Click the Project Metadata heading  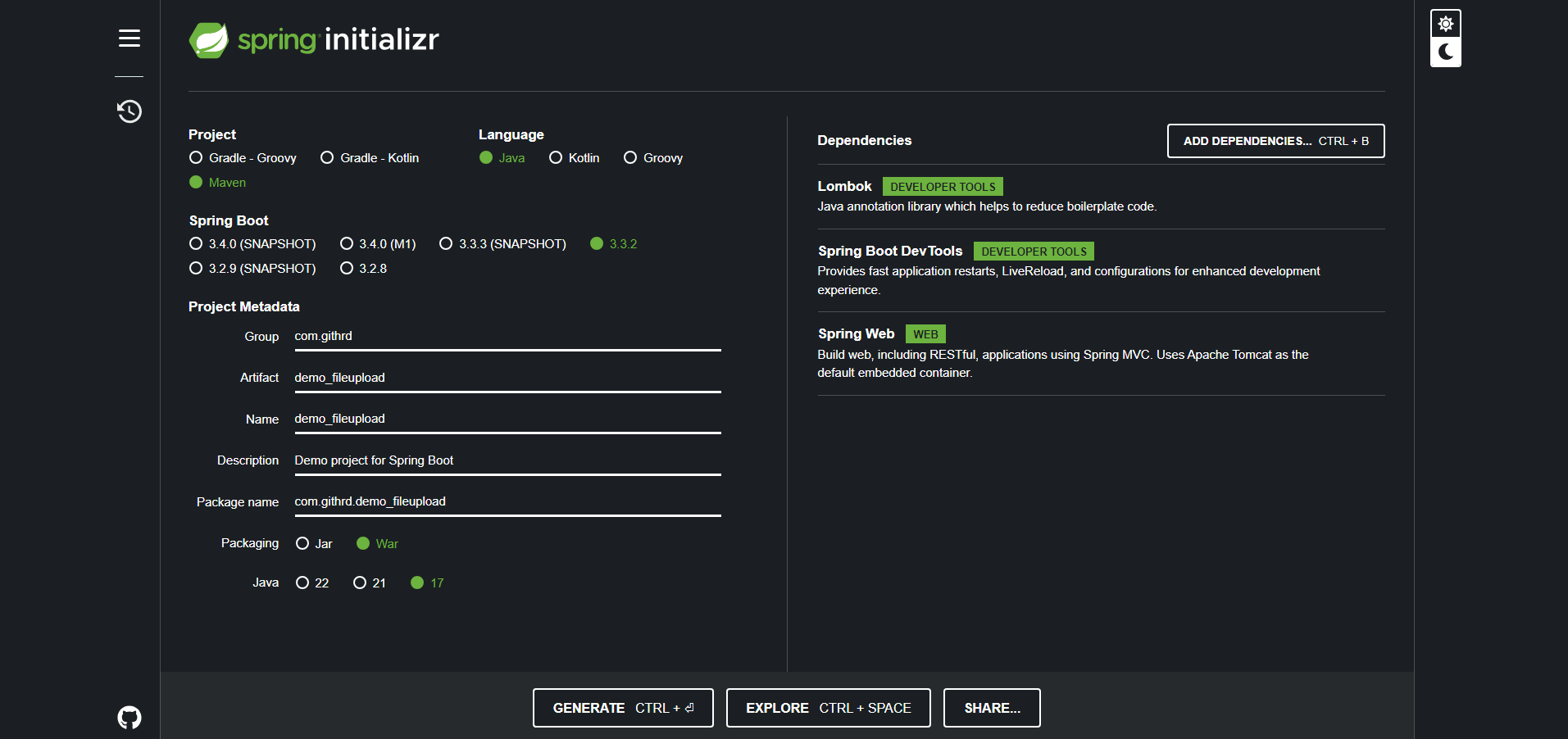[243, 306]
